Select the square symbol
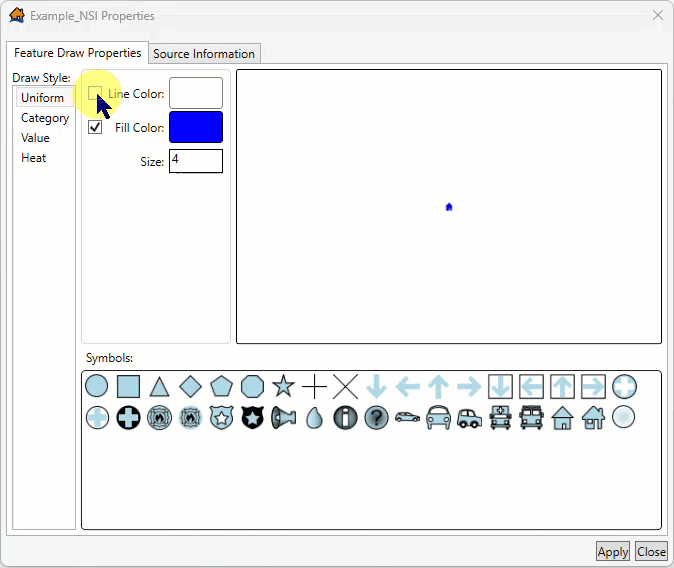Image resolution: width=674 pixels, height=568 pixels. tap(128, 386)
